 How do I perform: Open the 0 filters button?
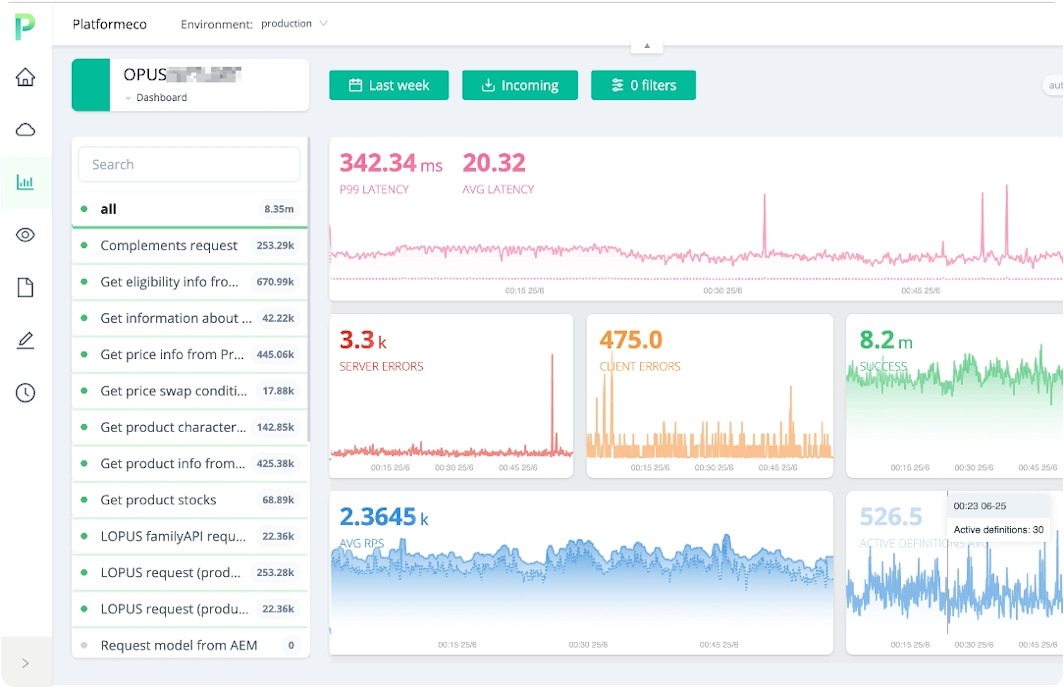click(x=643, y=85)
